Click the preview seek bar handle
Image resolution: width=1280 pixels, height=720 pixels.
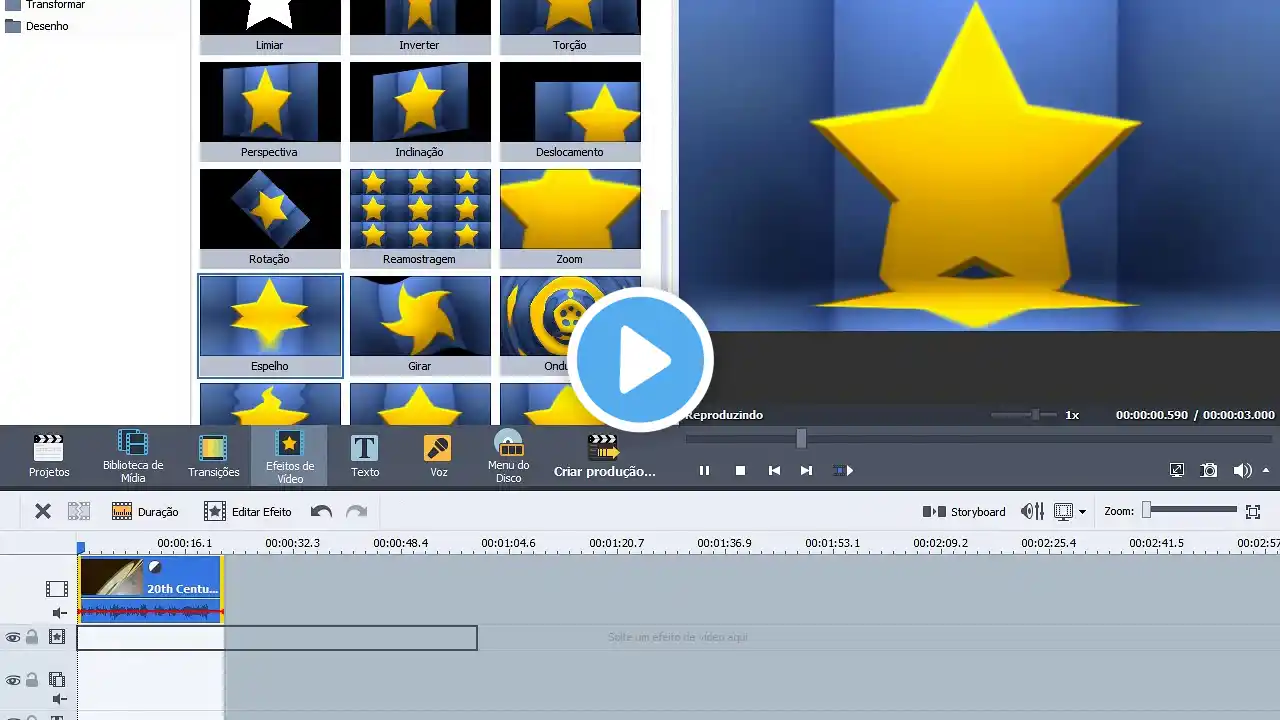(x=801, y=438)
